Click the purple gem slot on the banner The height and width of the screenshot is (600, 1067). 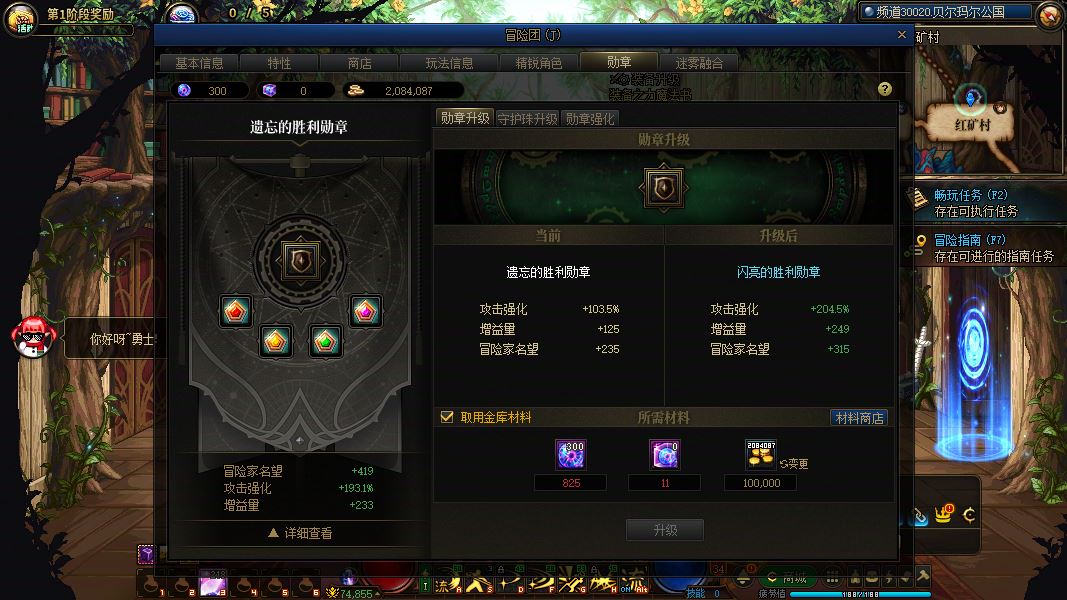365,311
